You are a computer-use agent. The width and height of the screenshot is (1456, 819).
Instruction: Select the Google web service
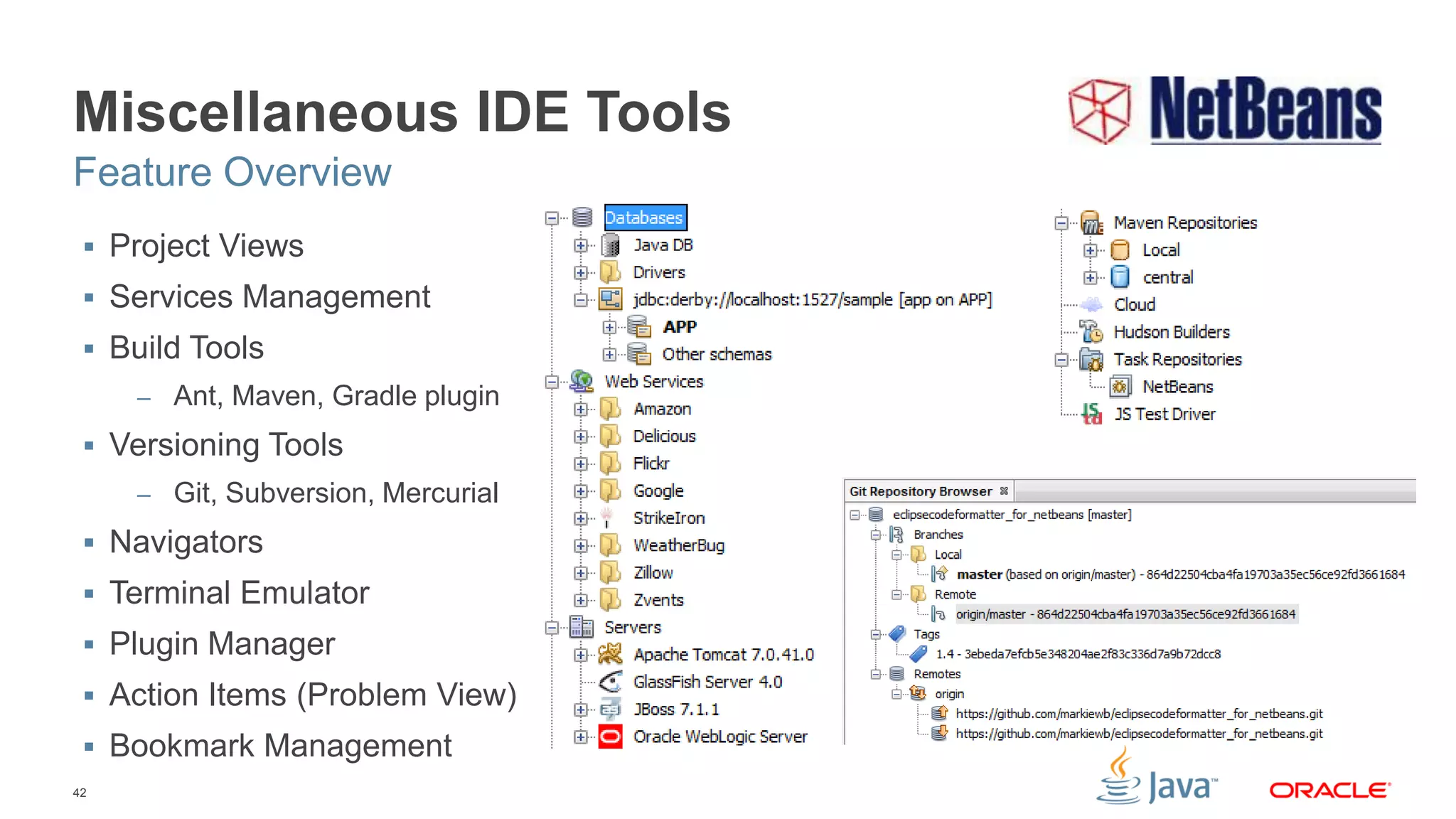point(658,491)
